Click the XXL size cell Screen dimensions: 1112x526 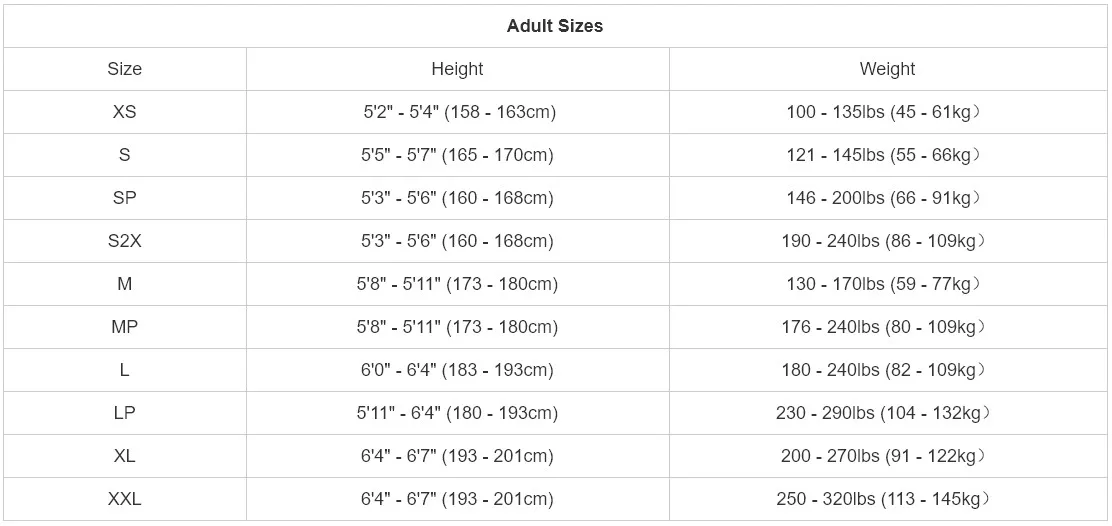click(125, 499)
